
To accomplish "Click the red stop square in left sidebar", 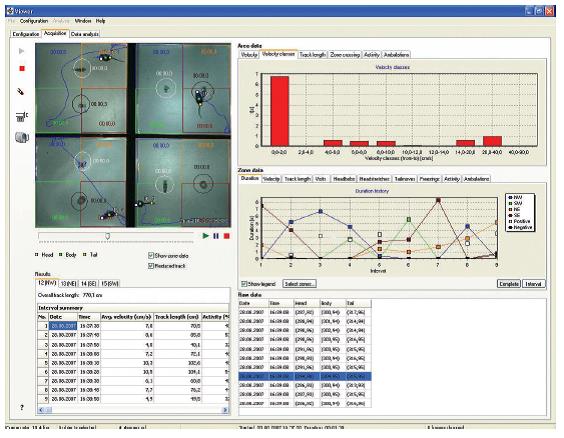I will point(22,68).
